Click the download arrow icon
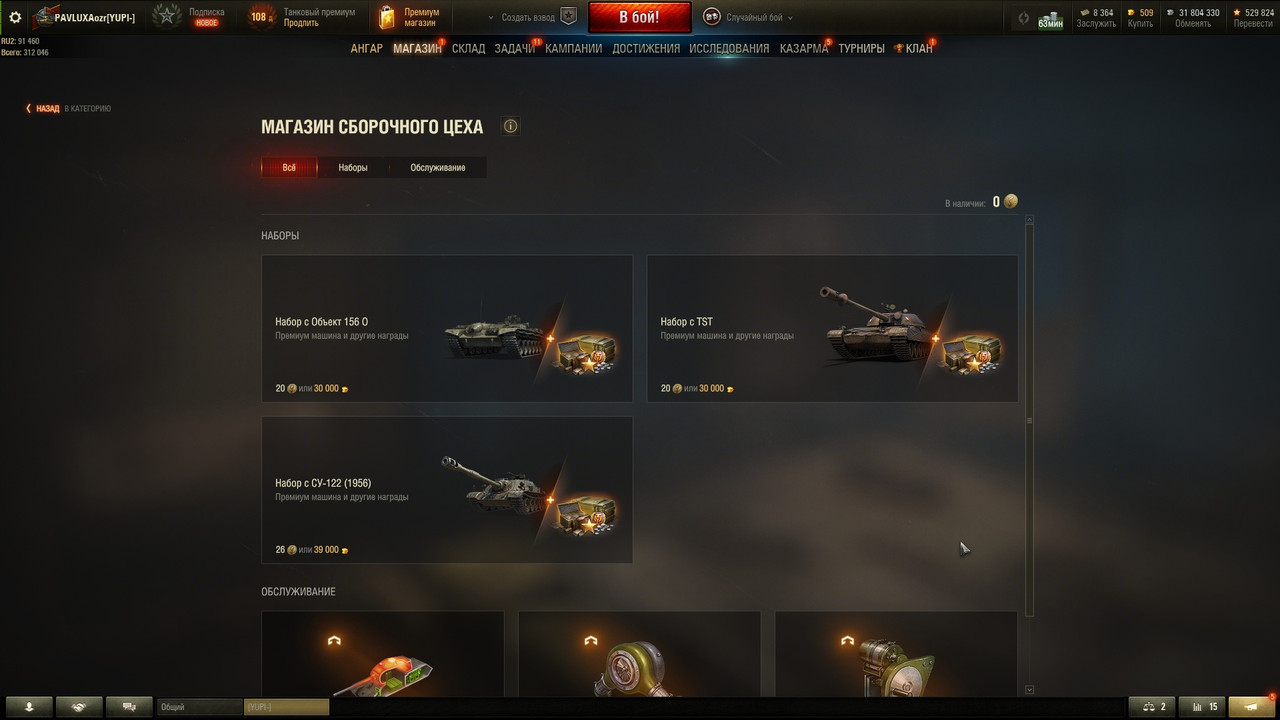Image resolution: width=1280 pixels, height=720 pixels. [x=28, y=706]
